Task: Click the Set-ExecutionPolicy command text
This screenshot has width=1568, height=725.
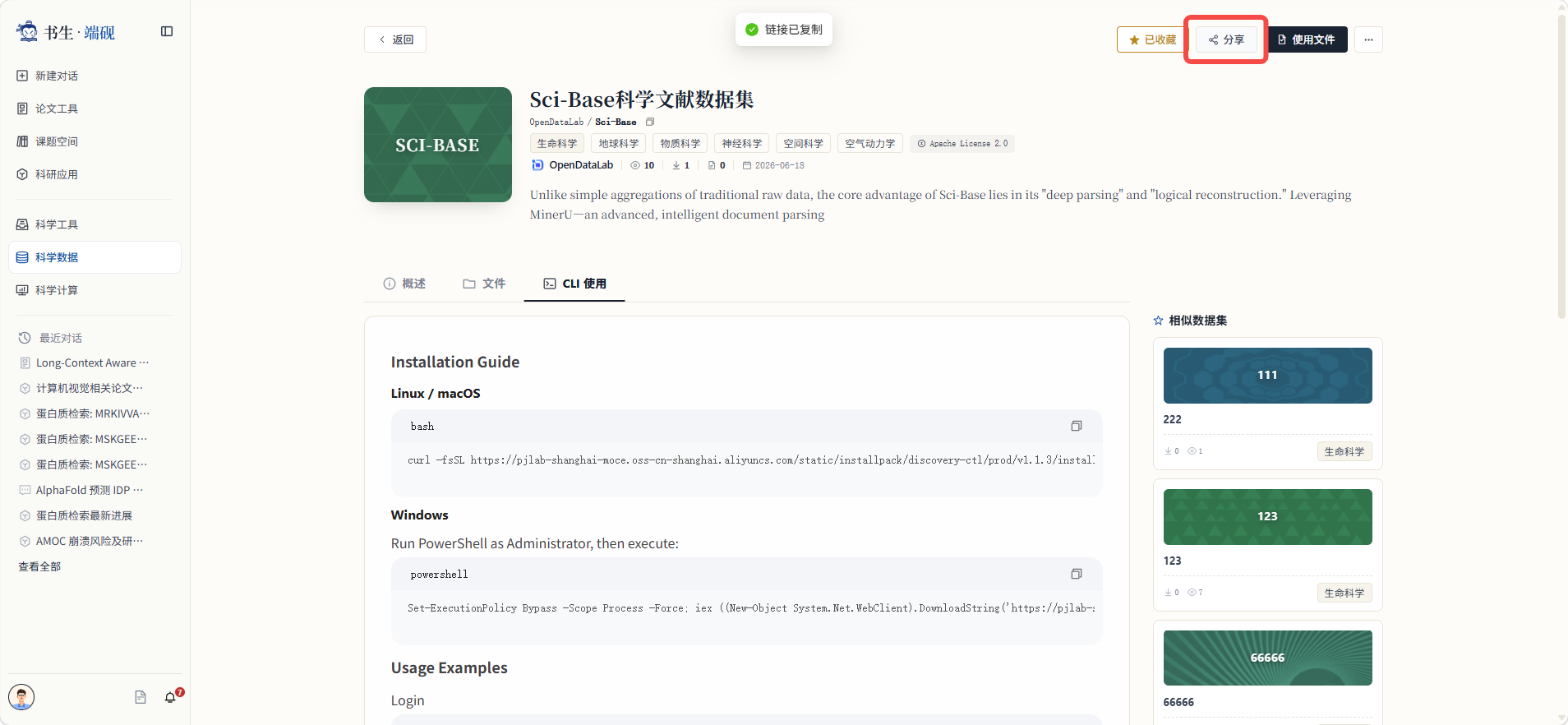Action: [751, 608]
